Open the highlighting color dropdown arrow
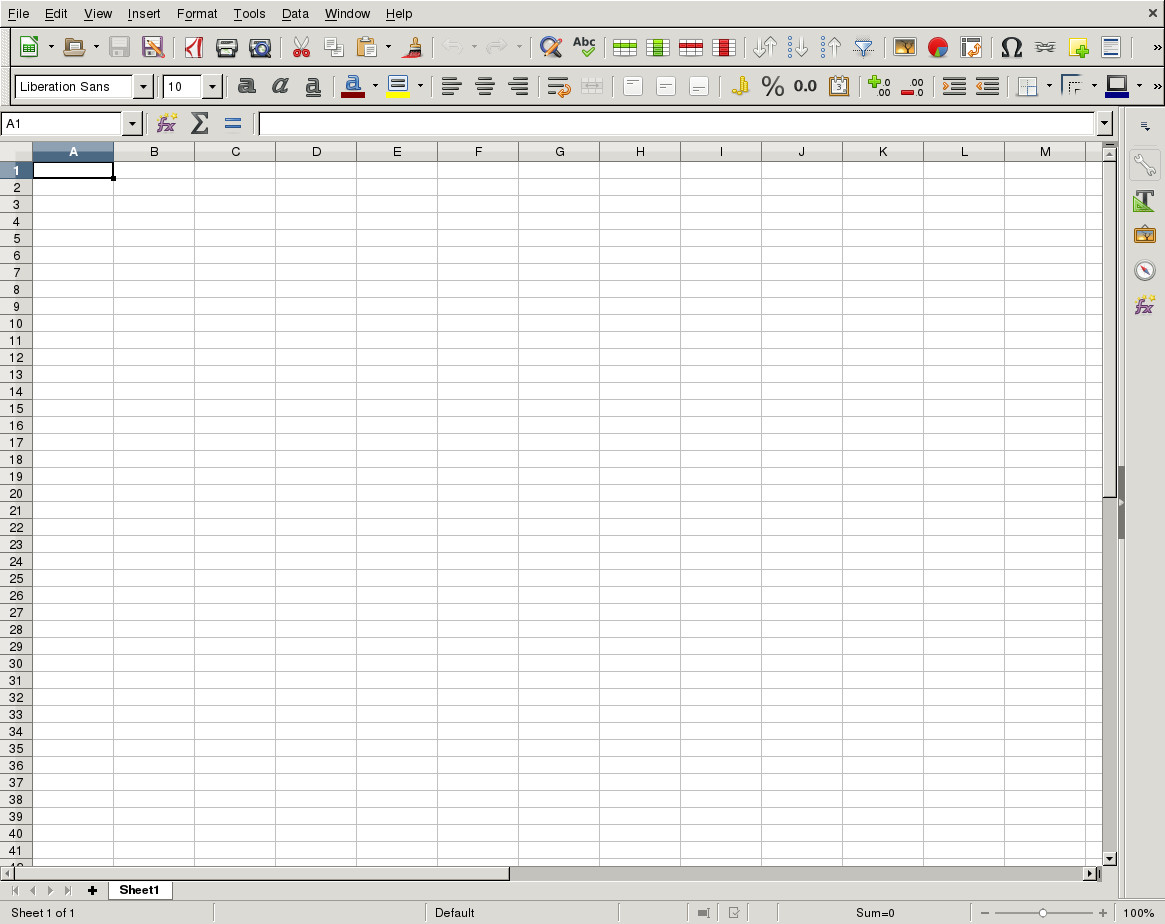Image resolution: width=1165 pixels, height=924 pixels. [x=421, y=86]
